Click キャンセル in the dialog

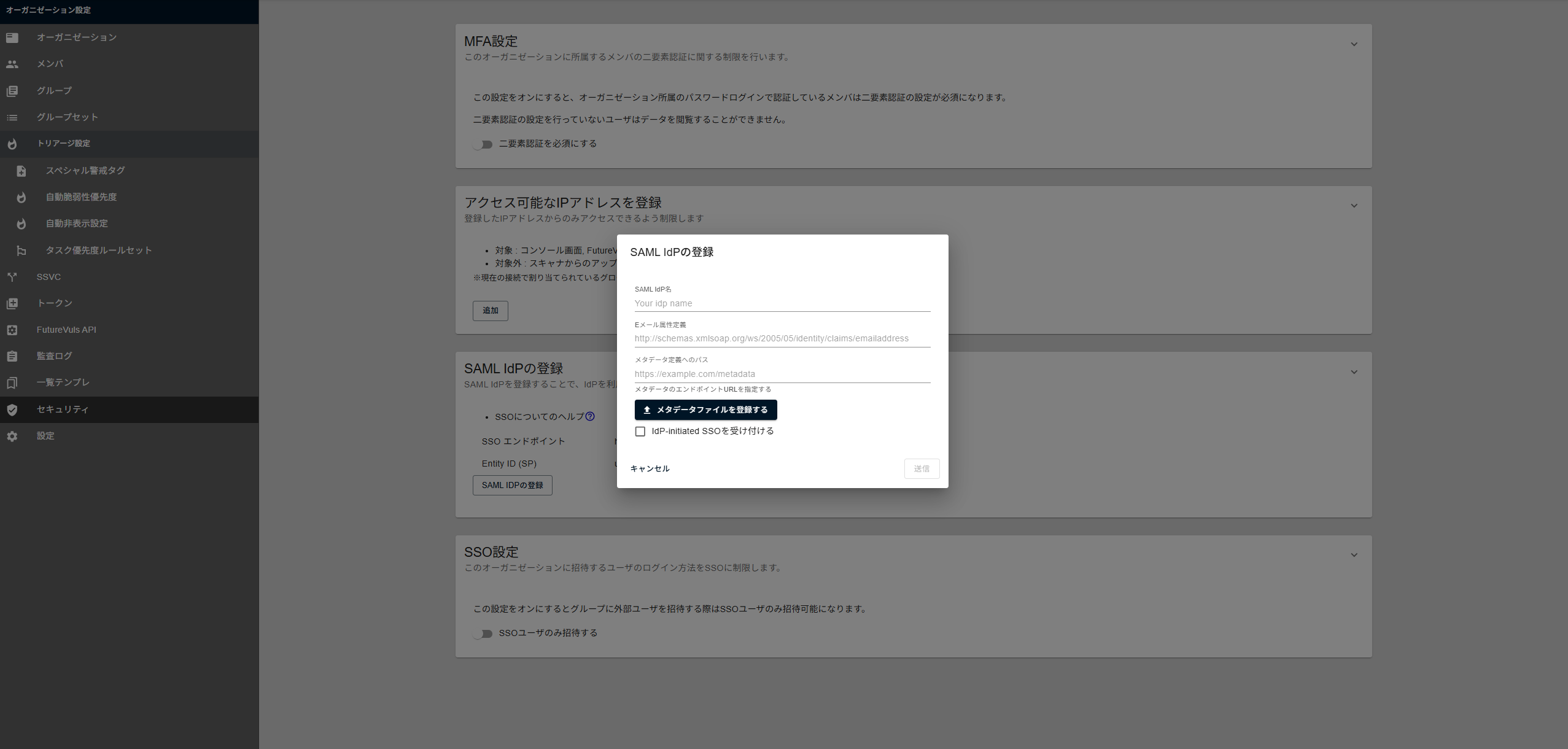[650, 468]
